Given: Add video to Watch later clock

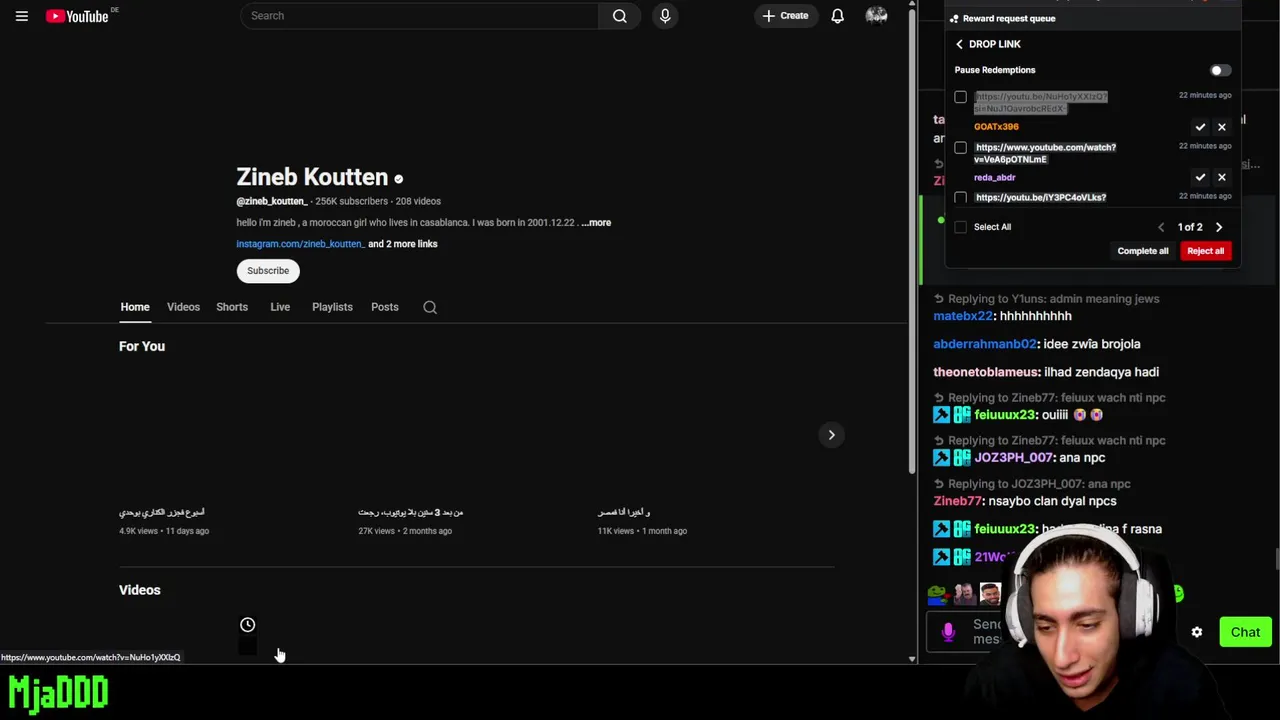Looking at the screenshot, I should 248,625.
